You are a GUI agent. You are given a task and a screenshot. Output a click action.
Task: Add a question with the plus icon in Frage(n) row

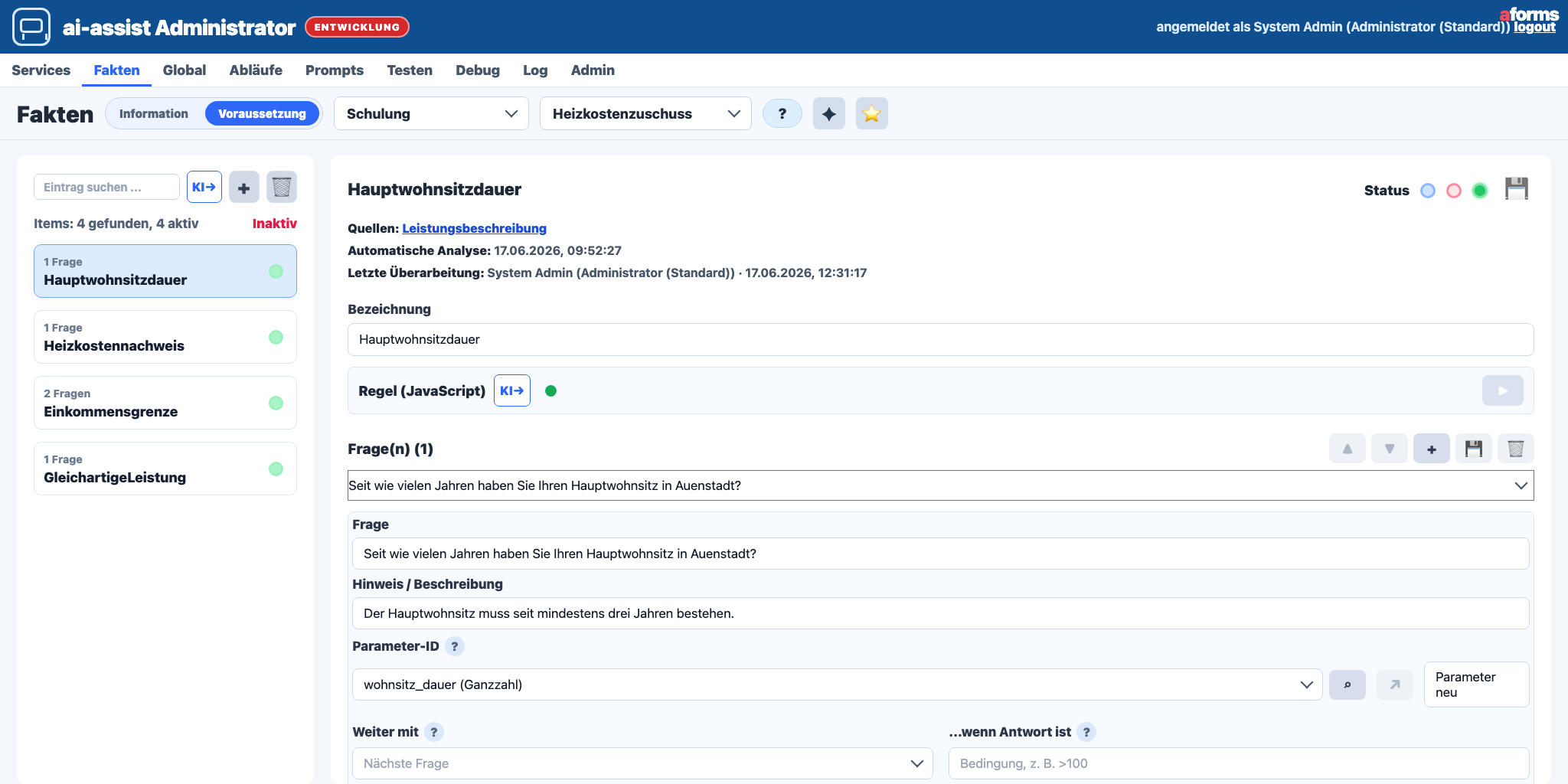pyautogui.click(x=1432, y=449)
